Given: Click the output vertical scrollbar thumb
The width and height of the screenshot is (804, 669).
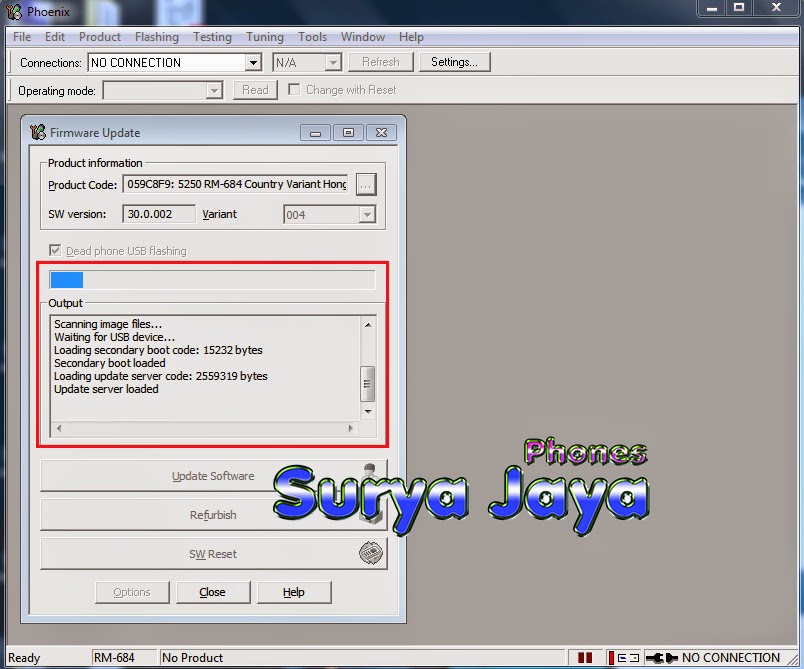Looking at the screenshot, I should [x=367, y=383].
